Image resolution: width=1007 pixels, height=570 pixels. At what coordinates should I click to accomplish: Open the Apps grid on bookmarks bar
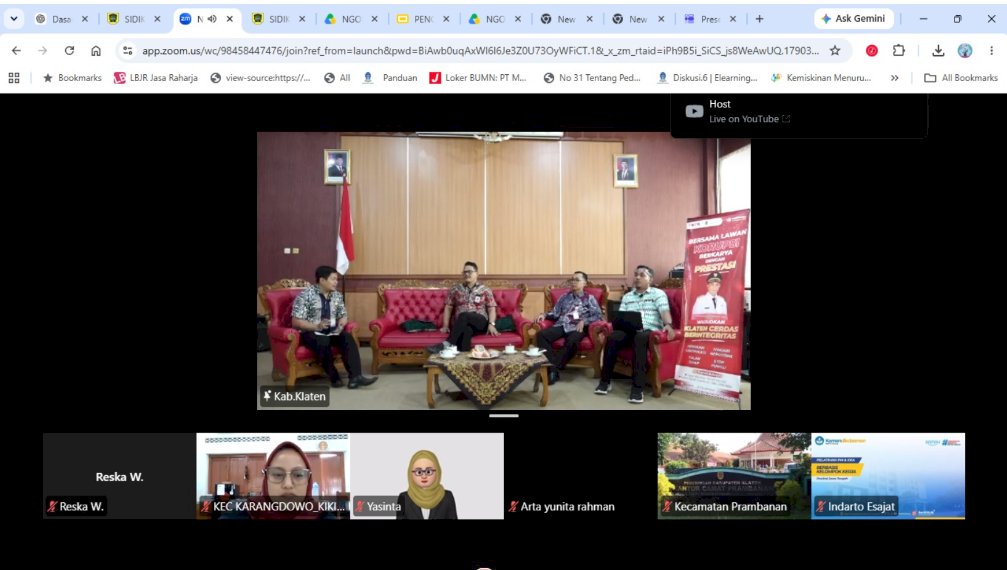[13, 78]
